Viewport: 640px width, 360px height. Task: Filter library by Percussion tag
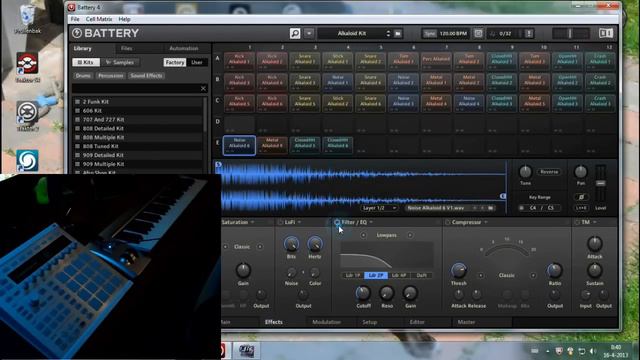111,76
